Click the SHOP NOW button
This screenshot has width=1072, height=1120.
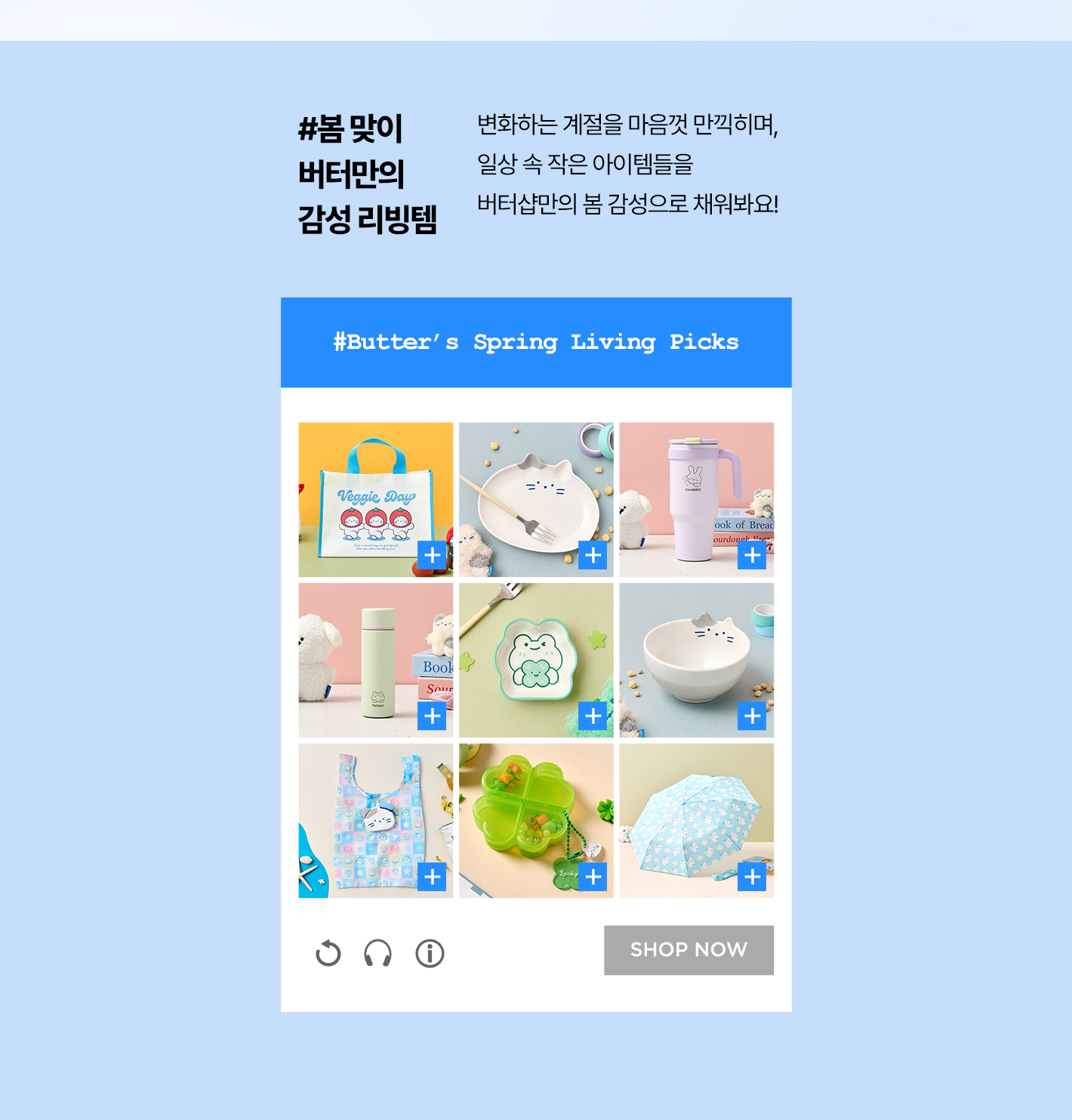688,950
